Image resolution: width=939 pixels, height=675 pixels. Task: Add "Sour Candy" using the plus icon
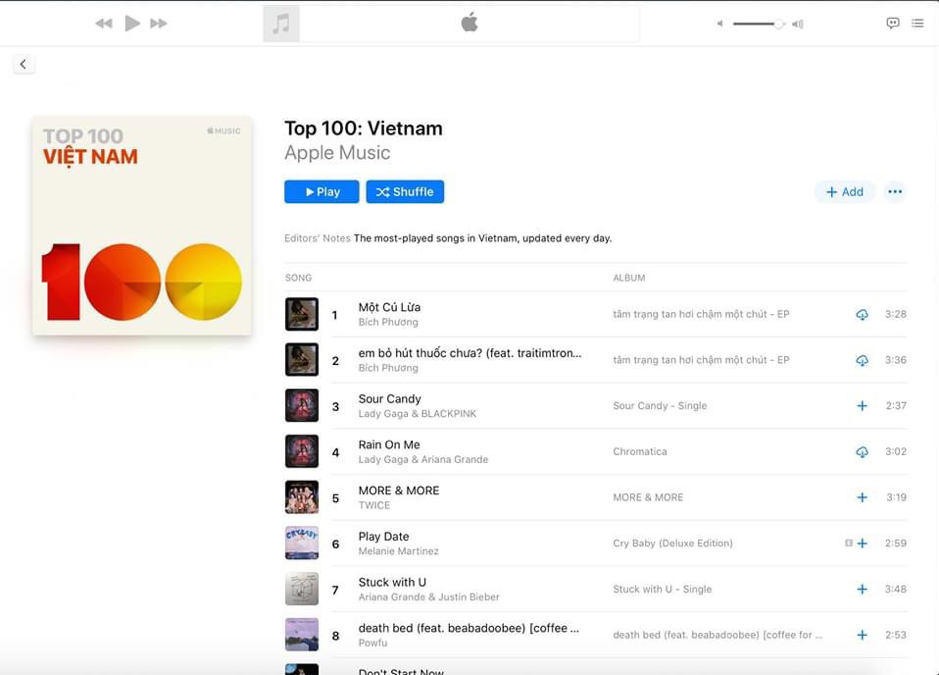[x=861, y=406]
